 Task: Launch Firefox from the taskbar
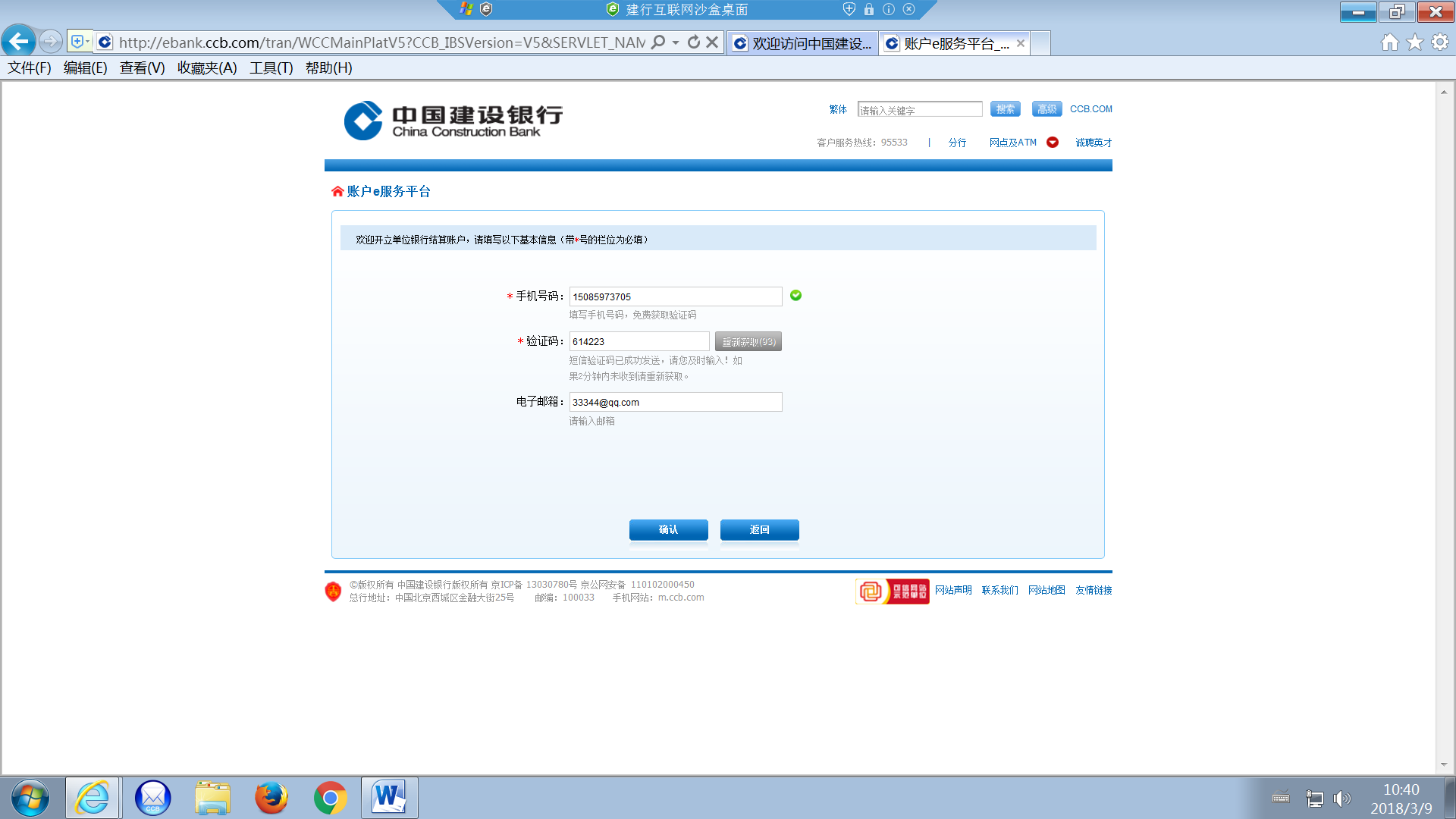click(271, 798)
